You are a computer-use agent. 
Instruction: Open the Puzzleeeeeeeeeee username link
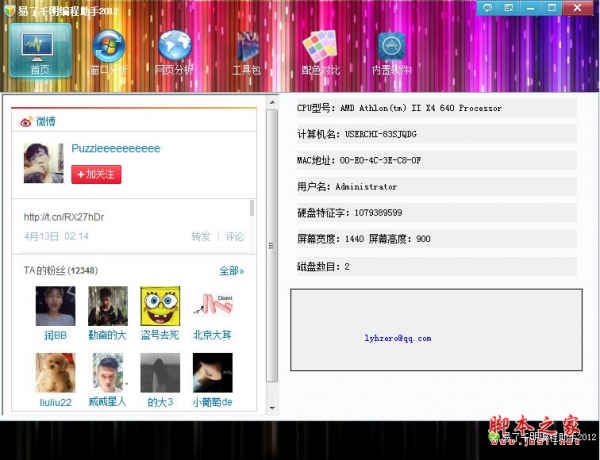click(x=116, y=148)
